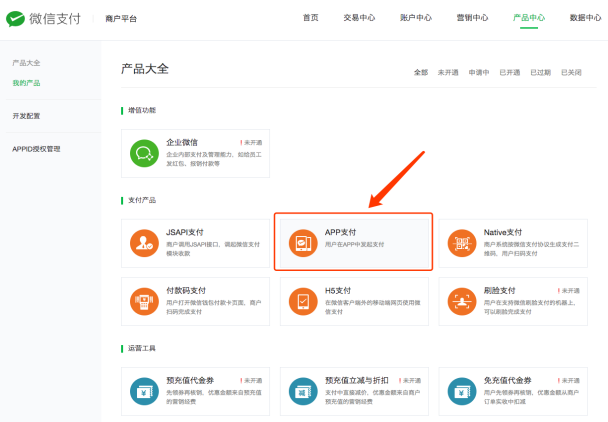Click 未开通 status tag on 企业微信 card
This screenshot has width=608, height=422.
[251, 143]
